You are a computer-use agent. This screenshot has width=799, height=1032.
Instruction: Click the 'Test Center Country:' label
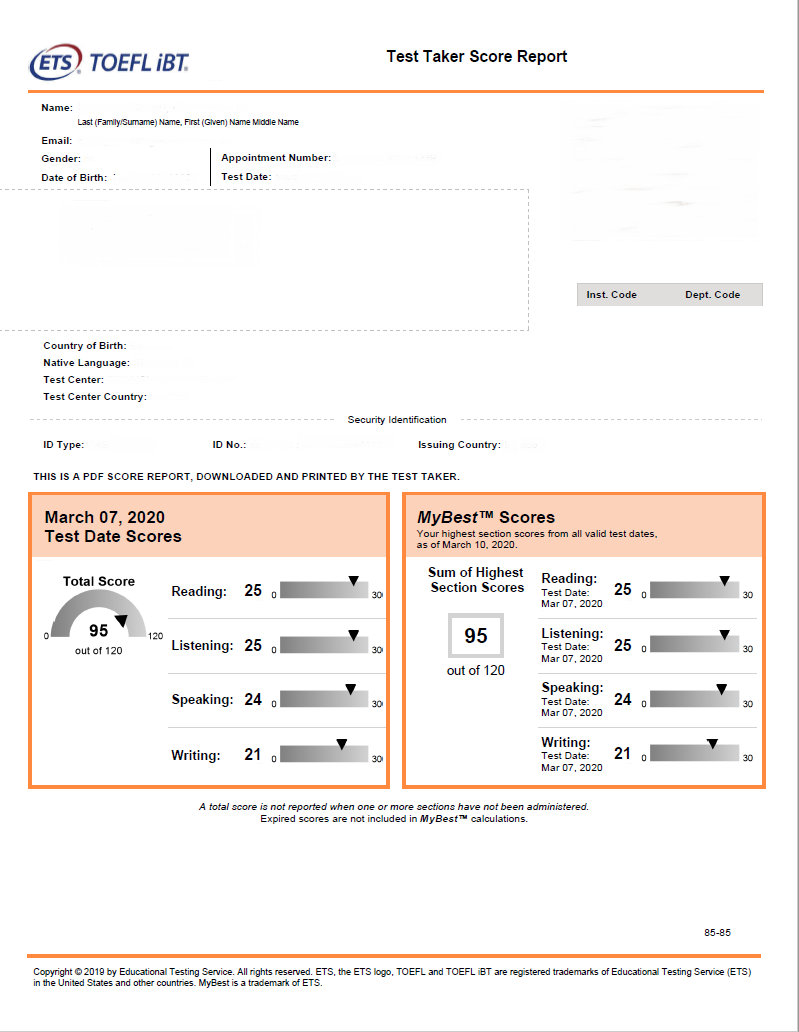[95, 397]
